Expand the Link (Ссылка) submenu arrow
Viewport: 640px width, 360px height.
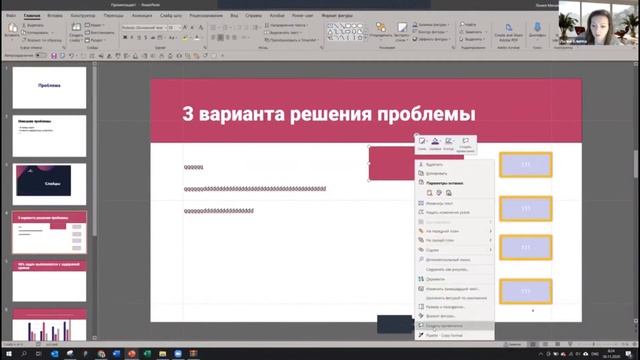(x=491, y=250)
